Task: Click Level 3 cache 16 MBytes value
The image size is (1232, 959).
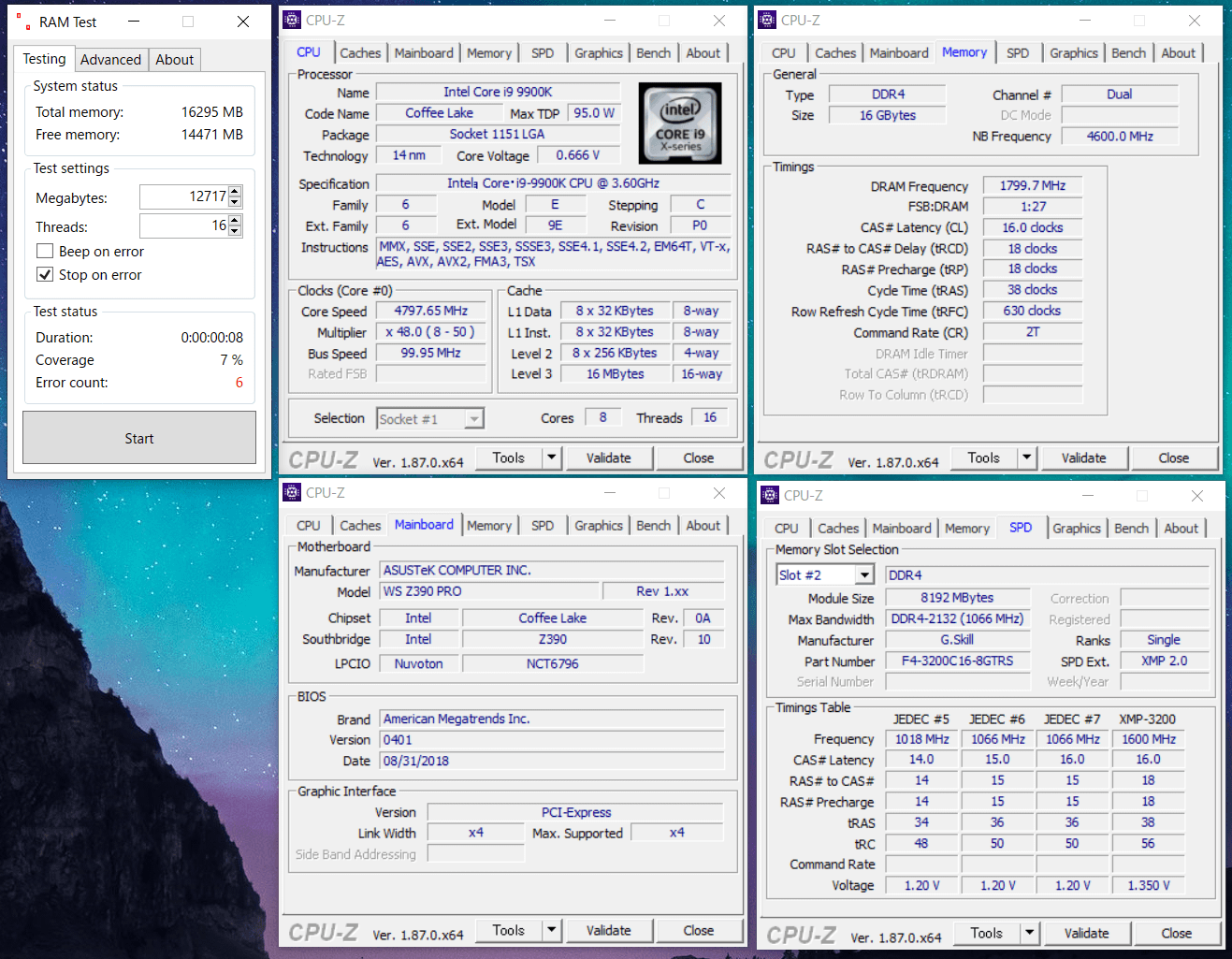Action: point(616,374)
